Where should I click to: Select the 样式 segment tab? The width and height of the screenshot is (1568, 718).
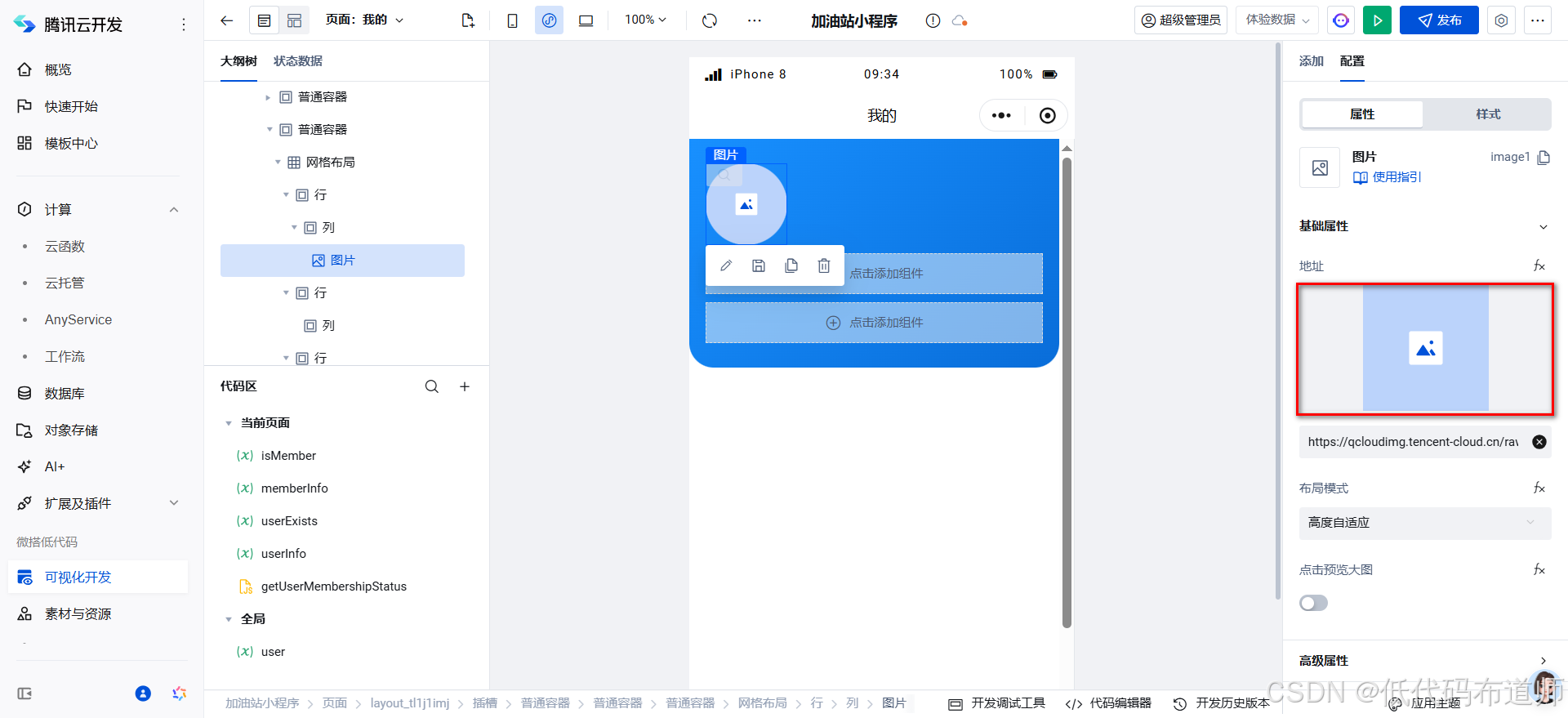point(1488,114)
